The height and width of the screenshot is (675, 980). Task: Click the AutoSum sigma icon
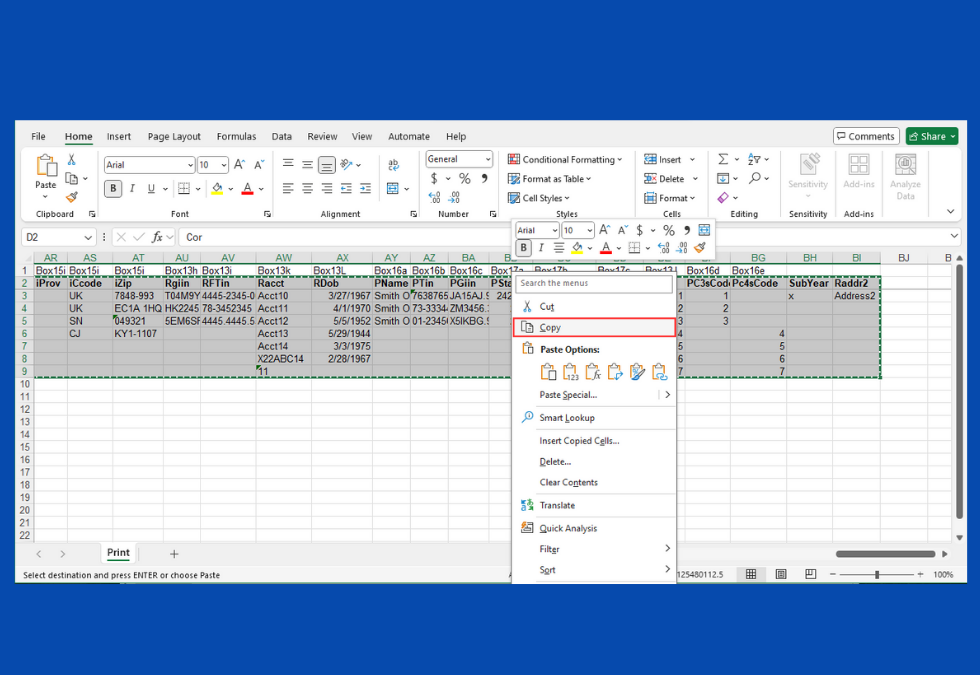723,160
